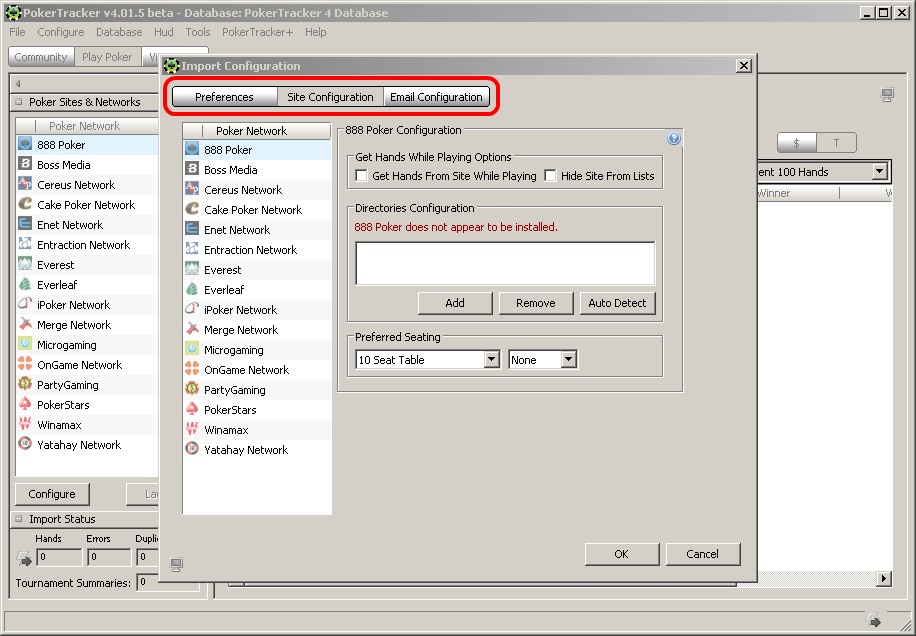Click Cake Poker Network icon in dialog
The image size is (916, 636).
tap(192, 208)
